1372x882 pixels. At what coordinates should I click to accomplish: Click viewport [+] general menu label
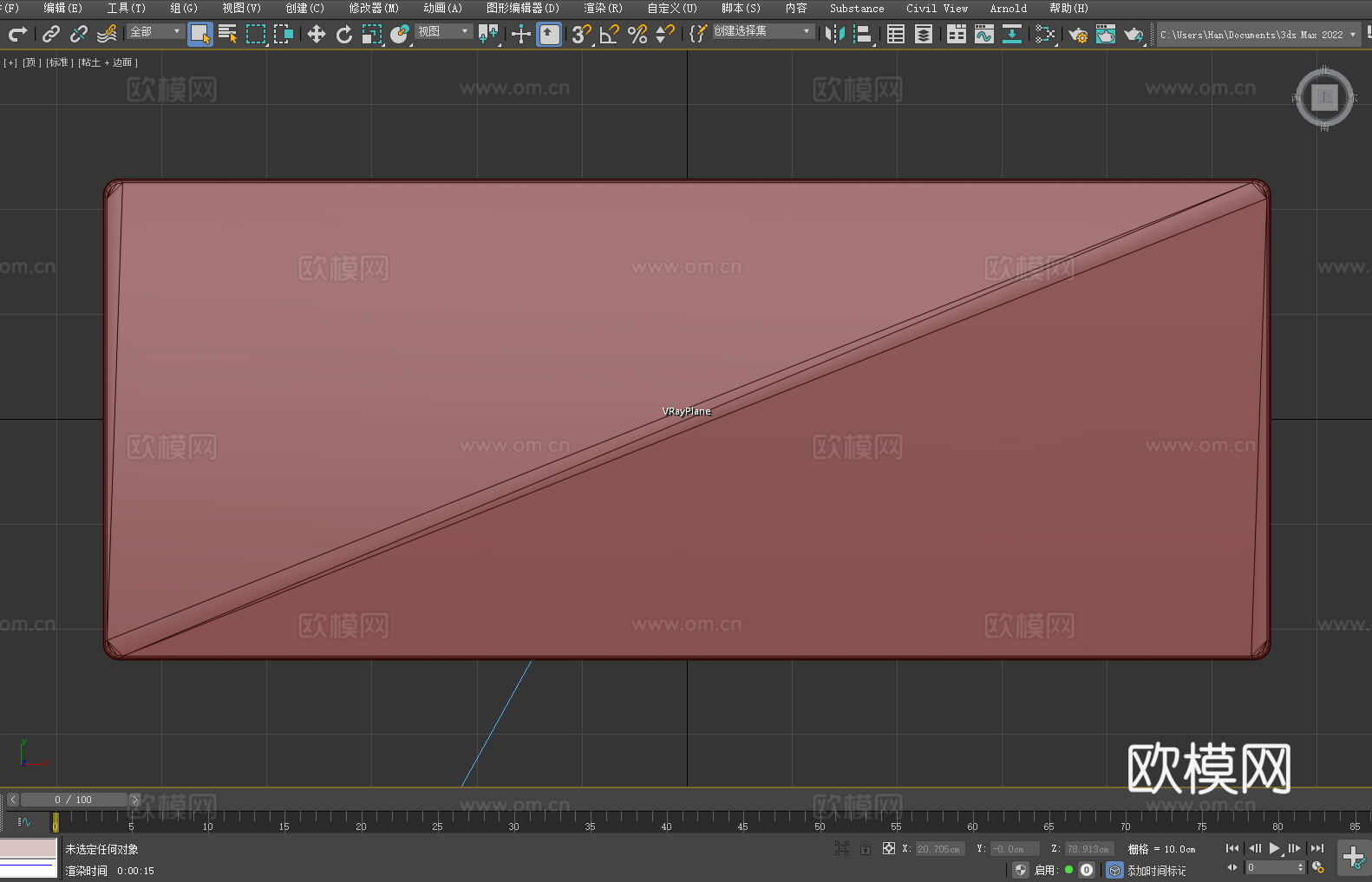pos(10,62)
